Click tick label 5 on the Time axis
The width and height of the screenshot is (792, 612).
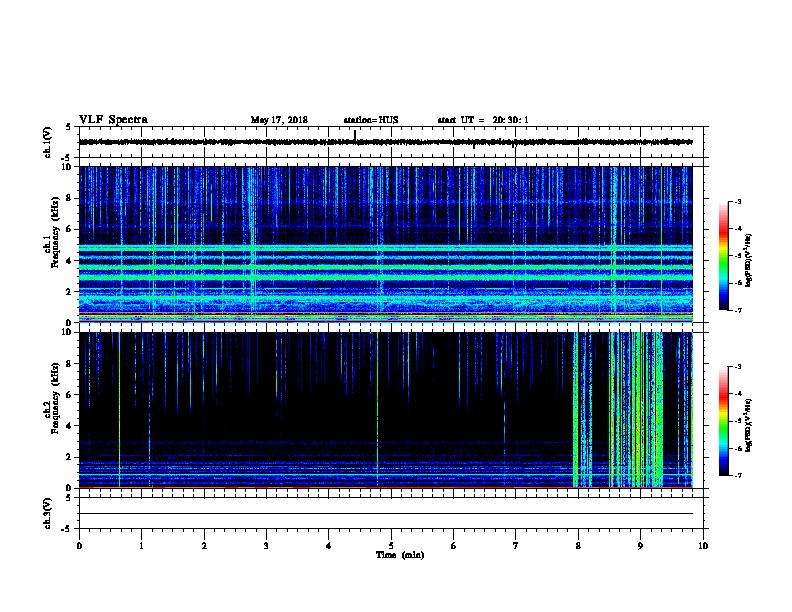tap(391, 546)
